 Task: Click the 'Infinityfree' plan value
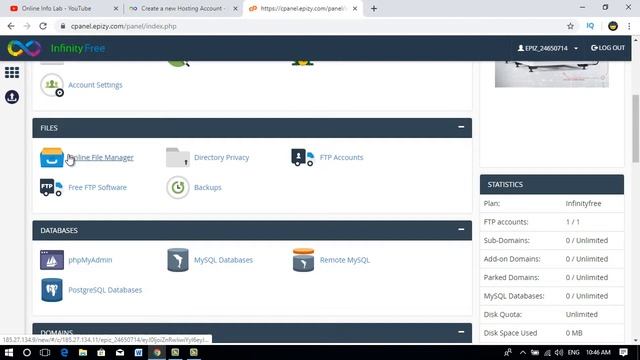[583, 203]
